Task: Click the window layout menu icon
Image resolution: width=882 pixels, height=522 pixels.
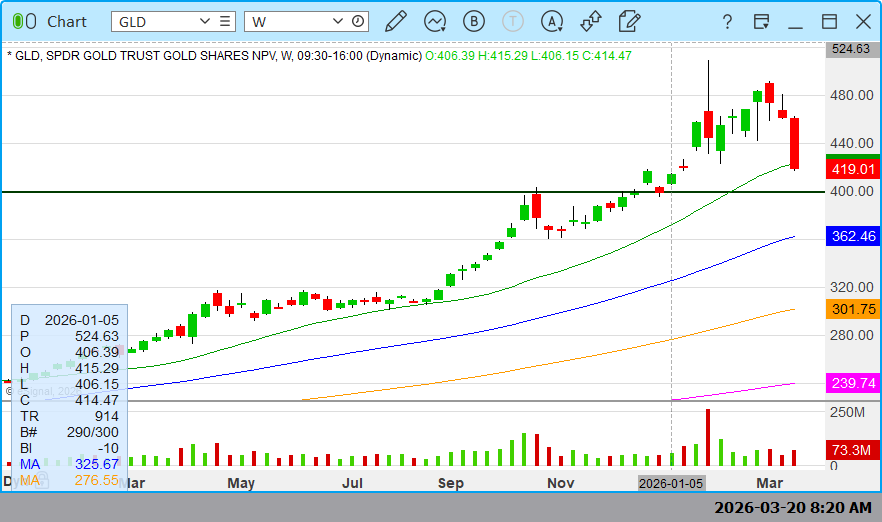Action: click(761, 21)
